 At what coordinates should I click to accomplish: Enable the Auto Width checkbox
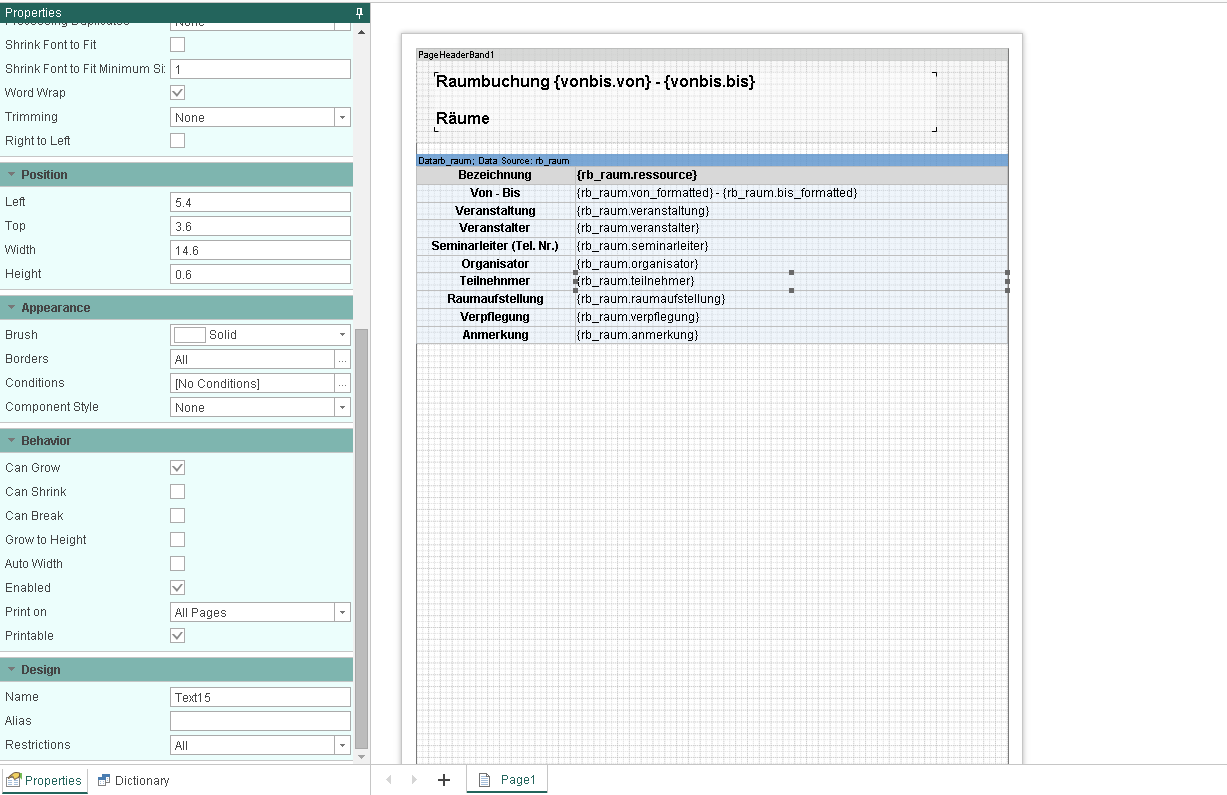178,564
